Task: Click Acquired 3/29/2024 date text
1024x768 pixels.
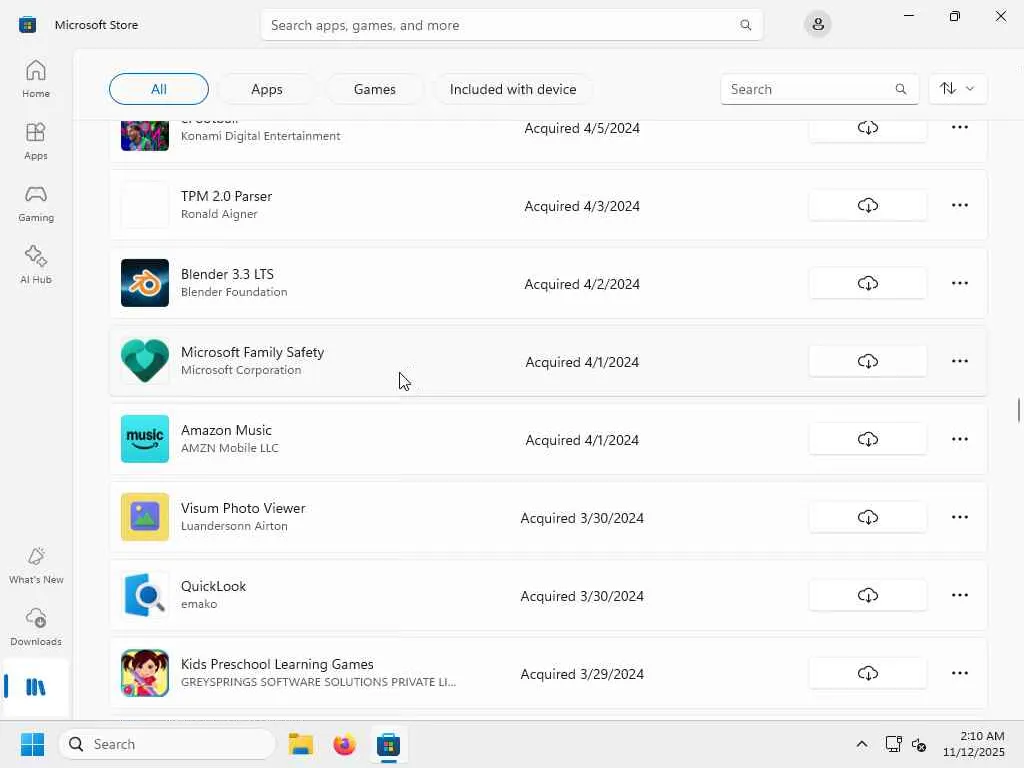Action: click(582, 674)
